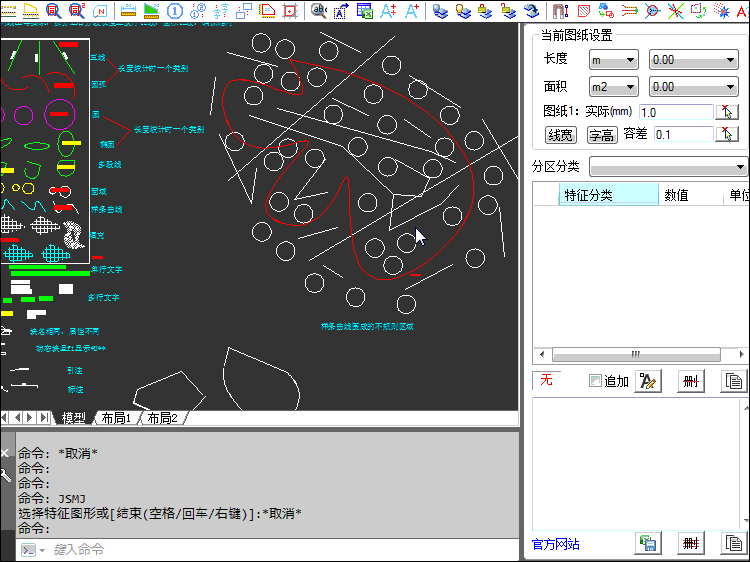The height and width of the screenshot is (562, 750).
Task: Click the pick button beside 容差 field
Action: click(x=729, y=134)
